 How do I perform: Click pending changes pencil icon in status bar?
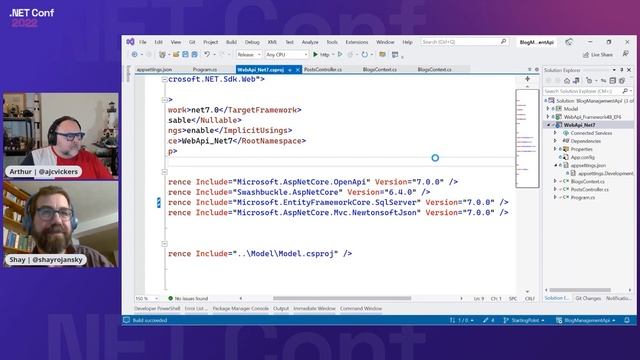pyautogui.click(x=485, y=320)
